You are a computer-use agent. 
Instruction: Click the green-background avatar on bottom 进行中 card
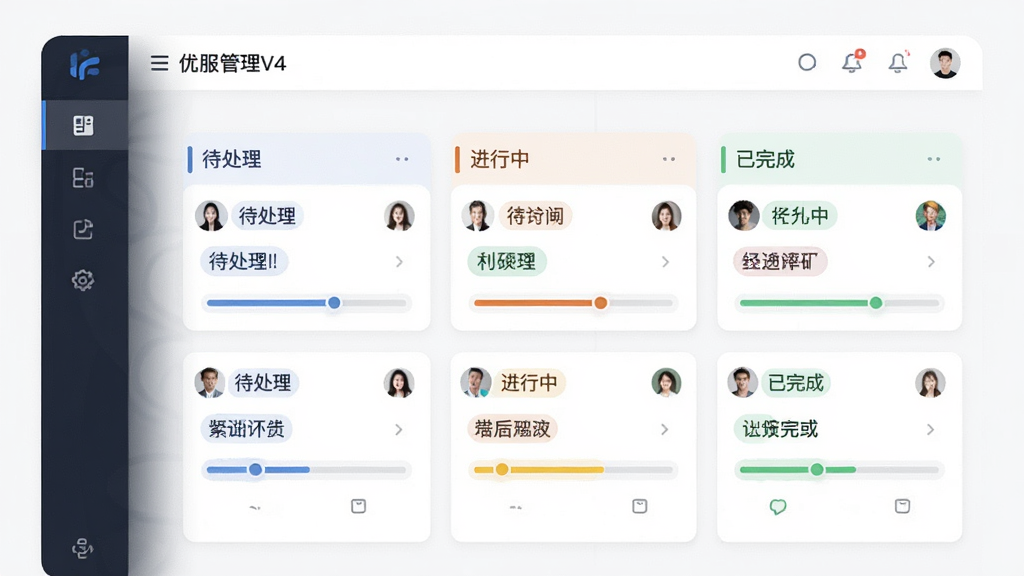point(666,383)
